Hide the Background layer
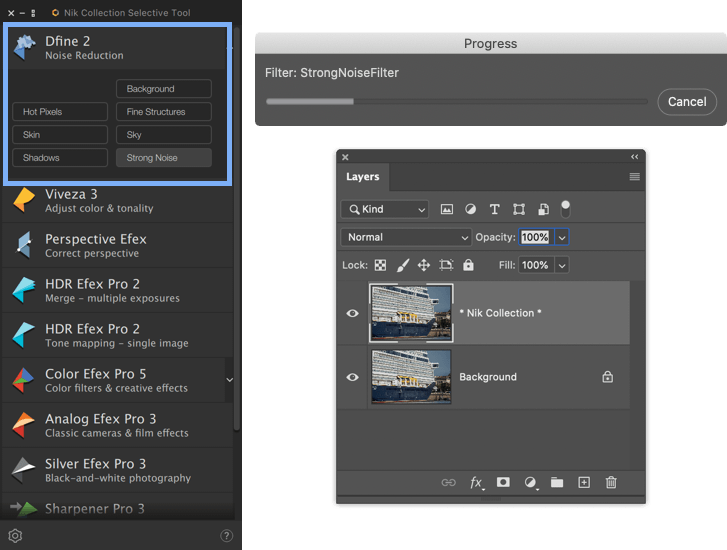 pyautogui.click(x=352, y=377)
